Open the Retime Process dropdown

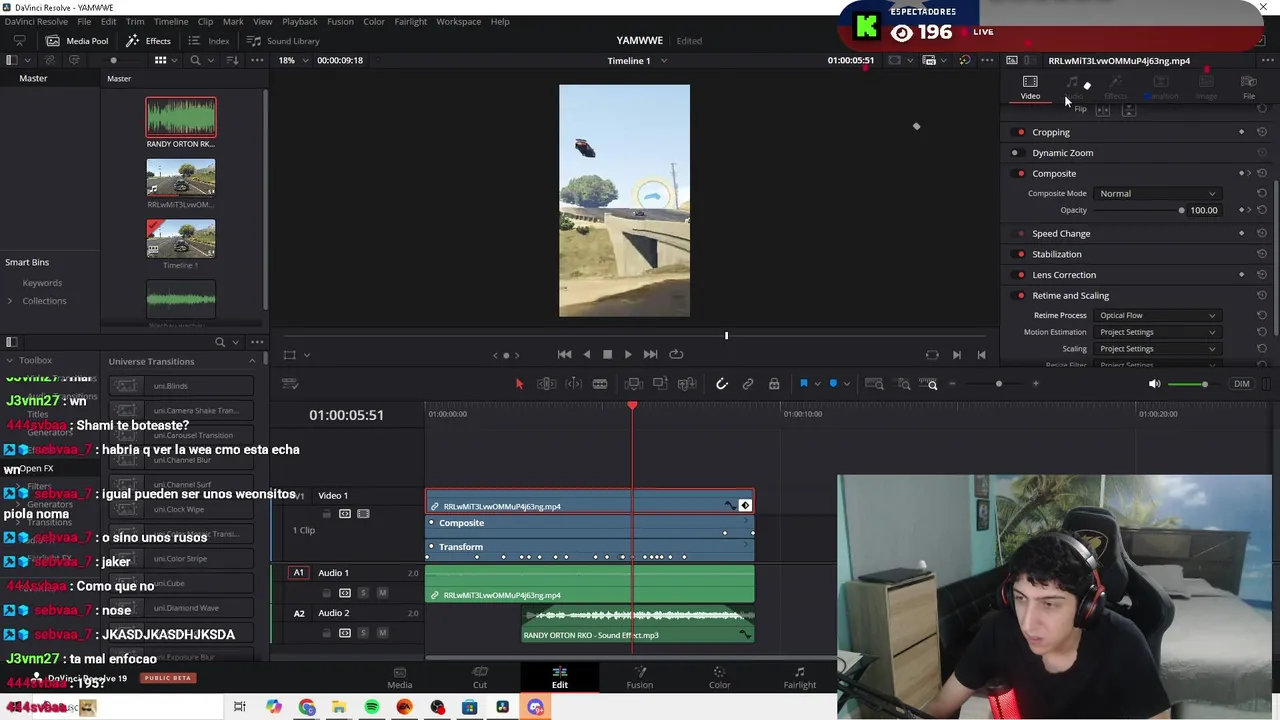1157,316
